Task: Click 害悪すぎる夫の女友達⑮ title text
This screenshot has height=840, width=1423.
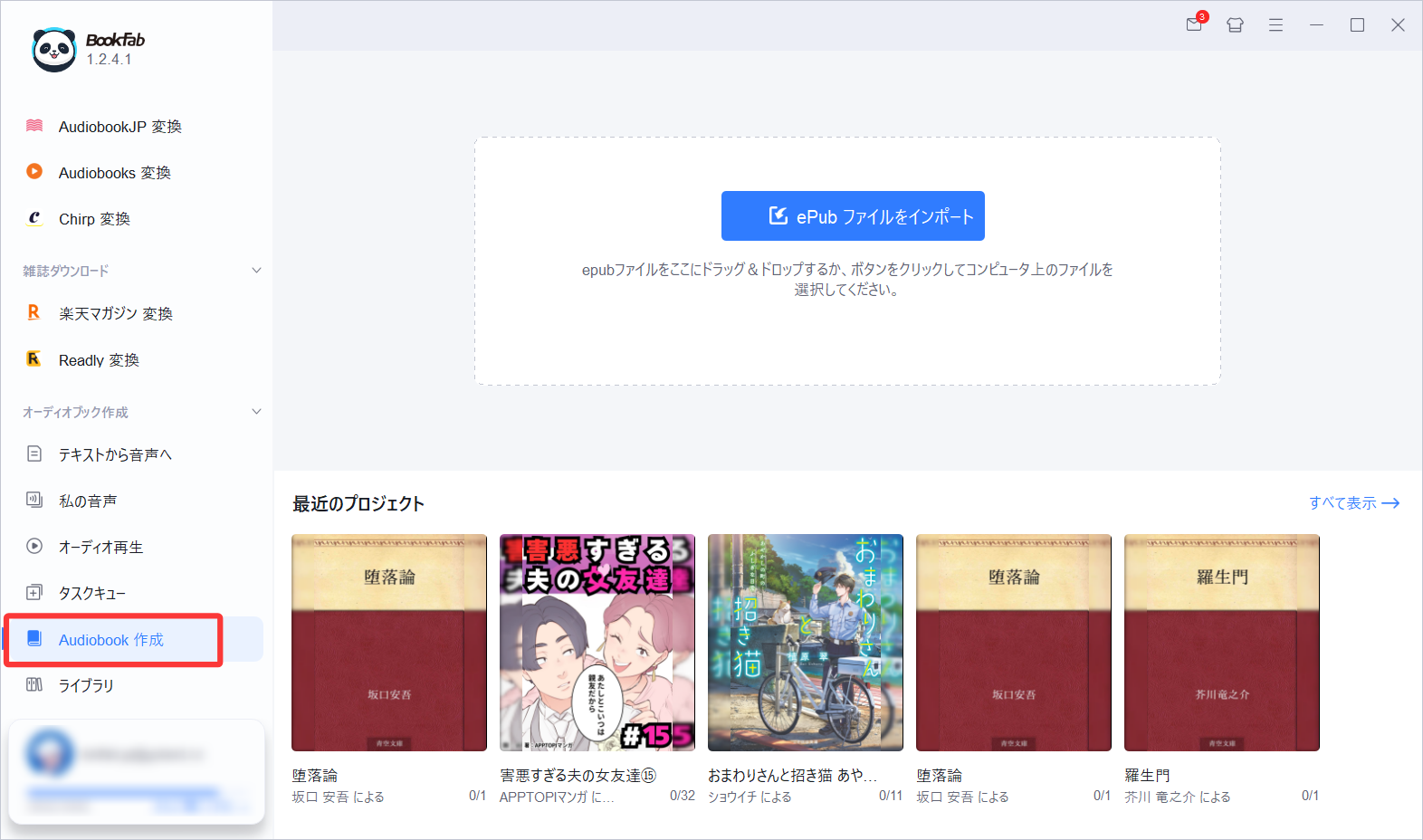Action: coord(578,775)
